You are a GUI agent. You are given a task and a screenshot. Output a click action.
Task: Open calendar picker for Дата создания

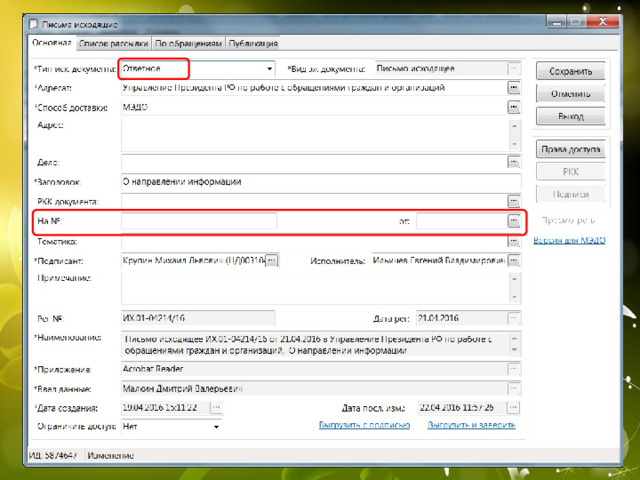[x=216, y=408]
